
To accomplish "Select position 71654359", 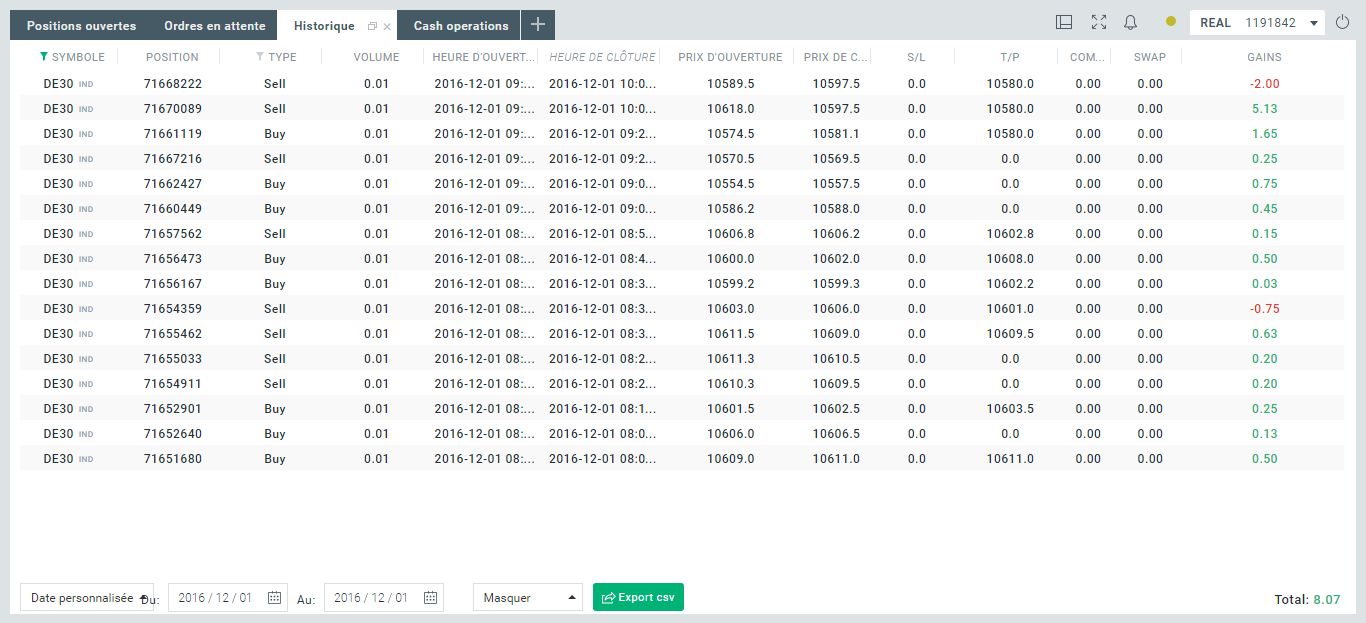I will (173, 309).
